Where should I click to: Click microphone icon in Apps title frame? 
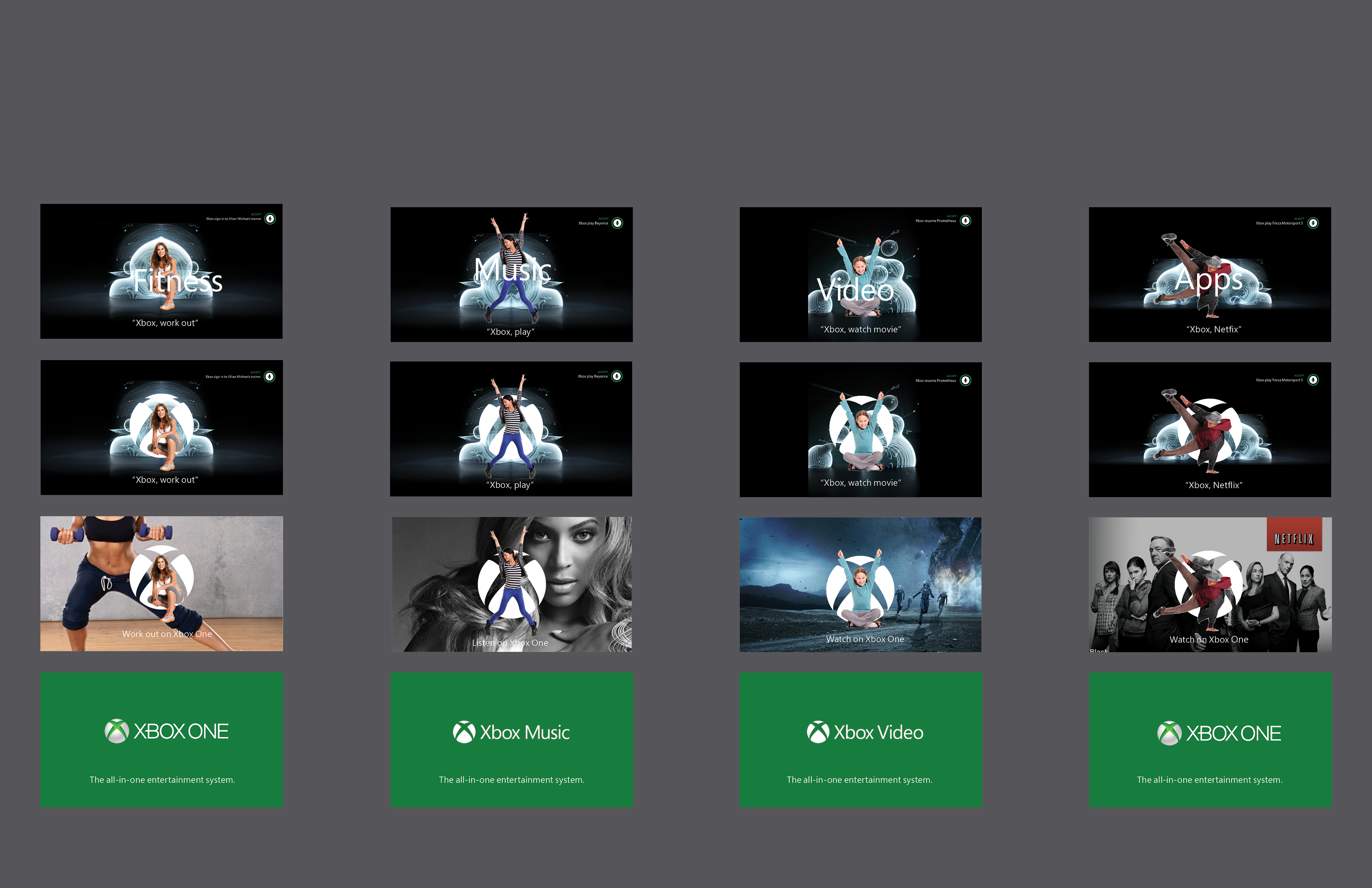pyautogui.click(x=1313, y=223)
